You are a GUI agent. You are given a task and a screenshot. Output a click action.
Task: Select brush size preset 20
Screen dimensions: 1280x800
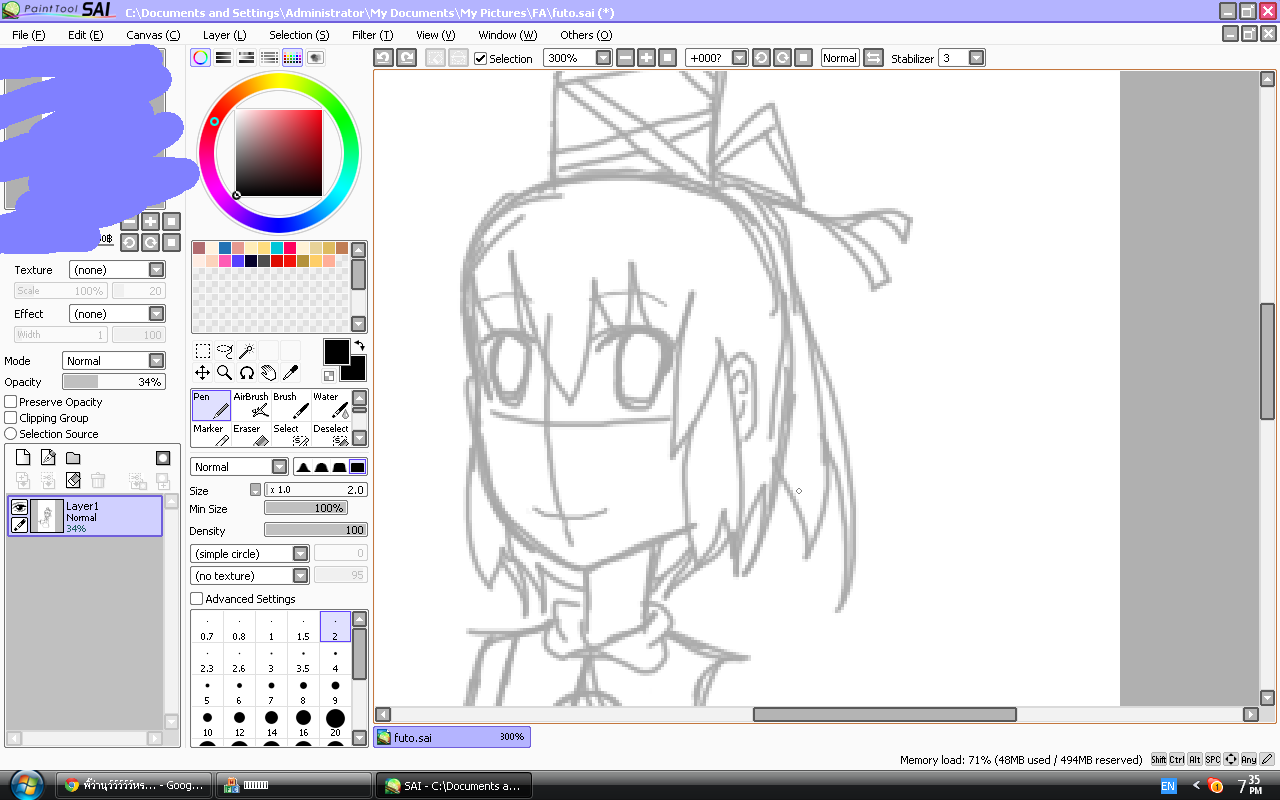coord(335,724)
